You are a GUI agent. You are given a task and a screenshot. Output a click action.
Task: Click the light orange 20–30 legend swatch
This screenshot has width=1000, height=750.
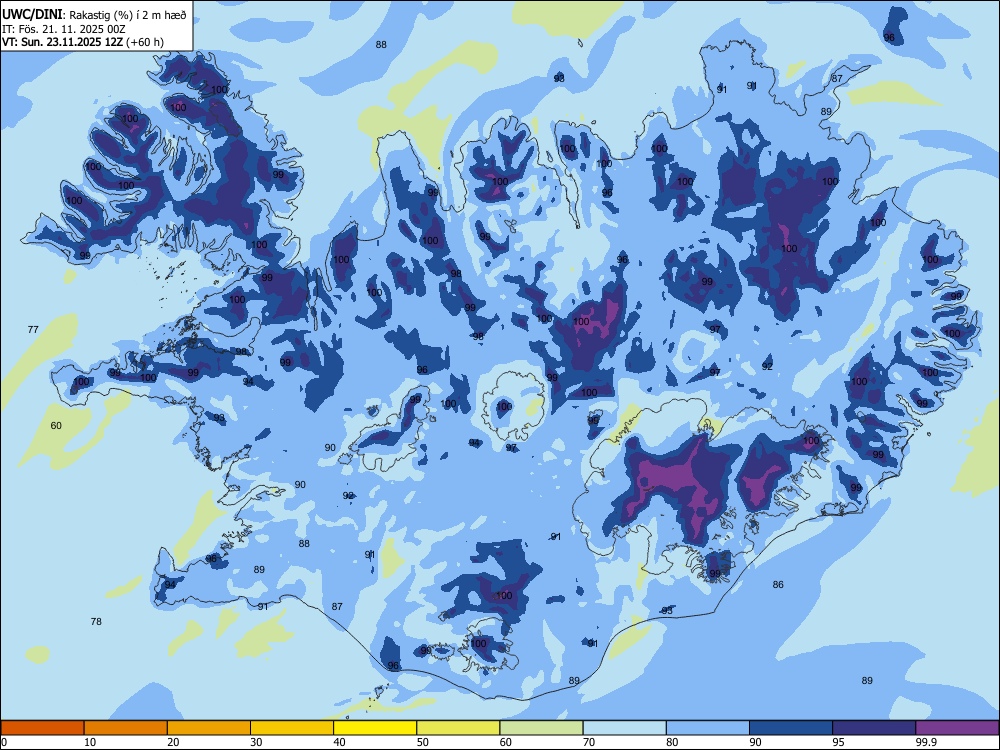[x=209, y=728]
